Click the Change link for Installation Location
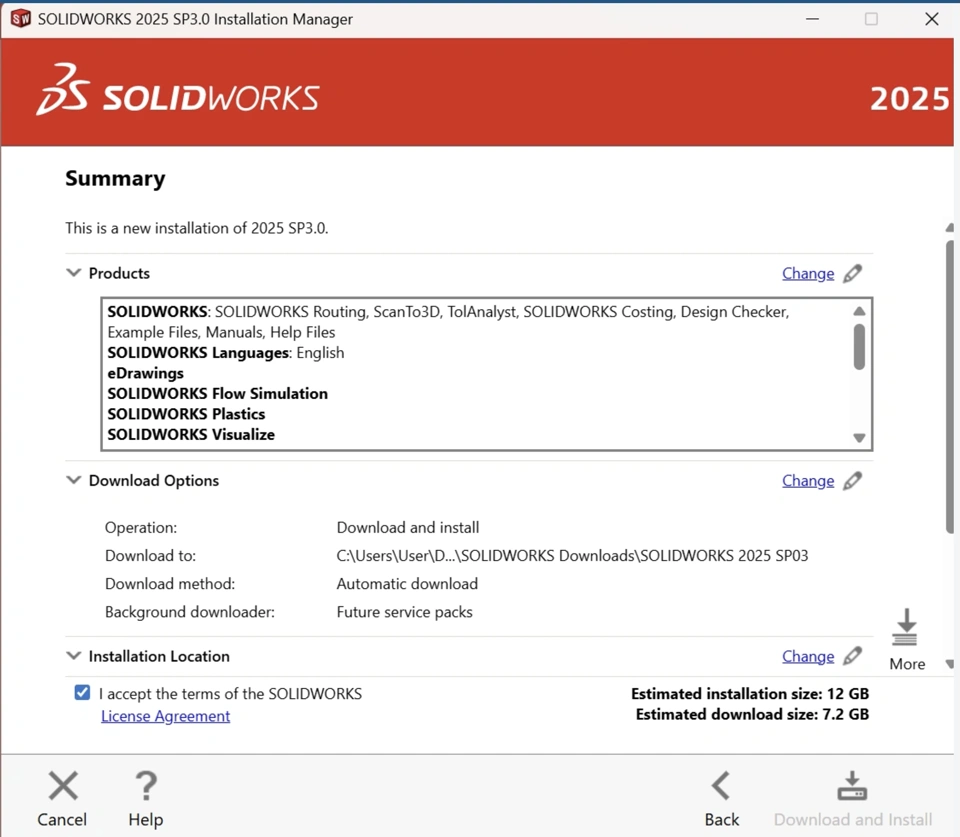Screen dimensions: 960x837 click(x=808, y=656)
